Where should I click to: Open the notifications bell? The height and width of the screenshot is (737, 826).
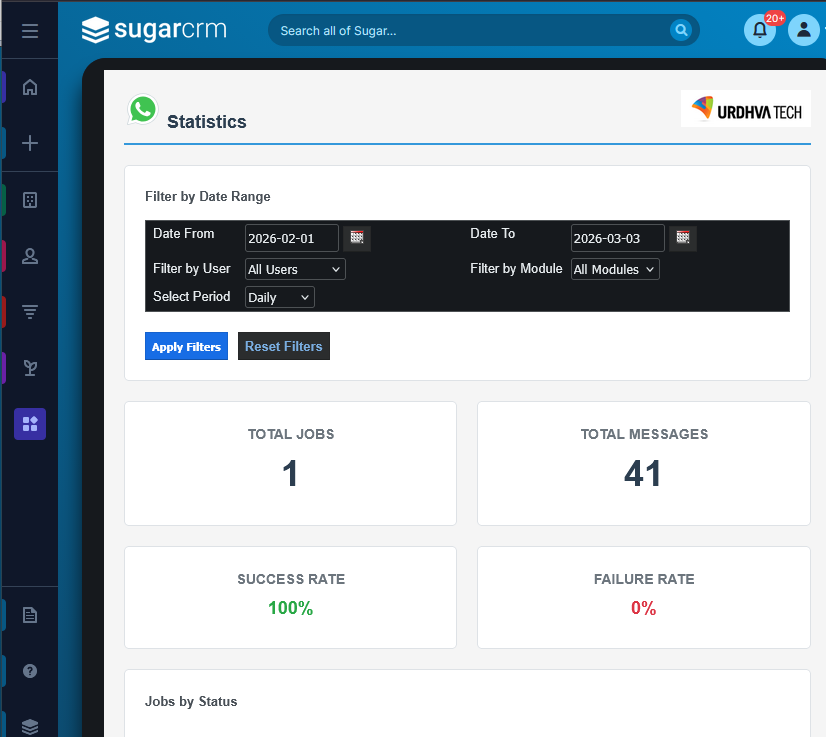[x=760, y=30]
